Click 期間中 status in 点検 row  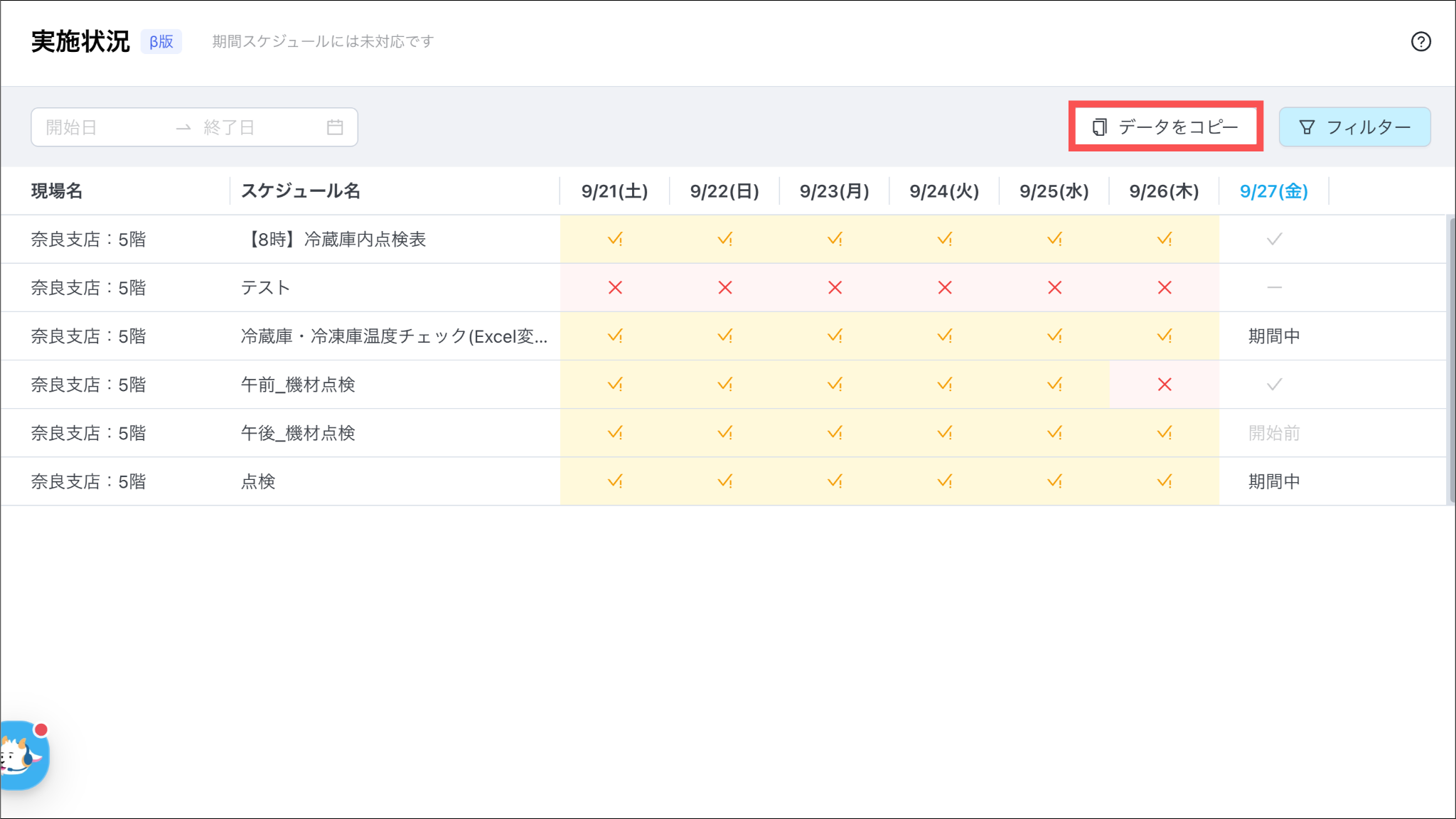(x=1274, y=481)
